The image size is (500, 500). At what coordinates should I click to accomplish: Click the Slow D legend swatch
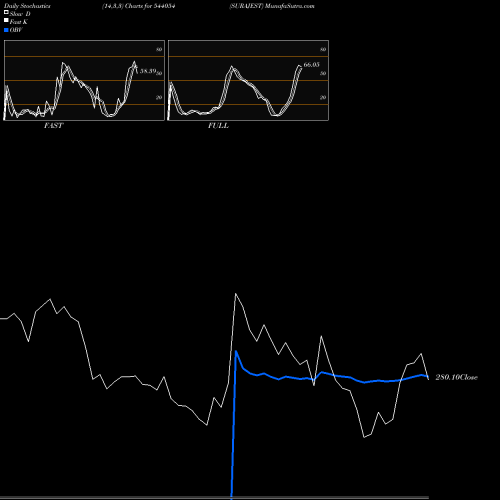tap(6, 13)
